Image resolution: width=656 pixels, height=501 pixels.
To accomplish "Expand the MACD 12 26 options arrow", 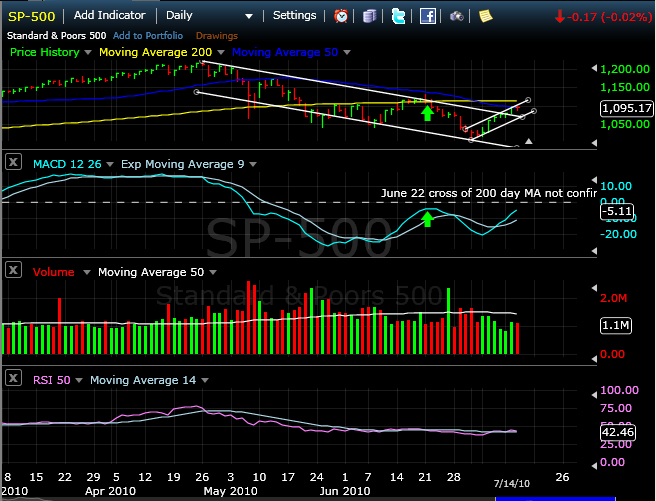I will [111, 164].
